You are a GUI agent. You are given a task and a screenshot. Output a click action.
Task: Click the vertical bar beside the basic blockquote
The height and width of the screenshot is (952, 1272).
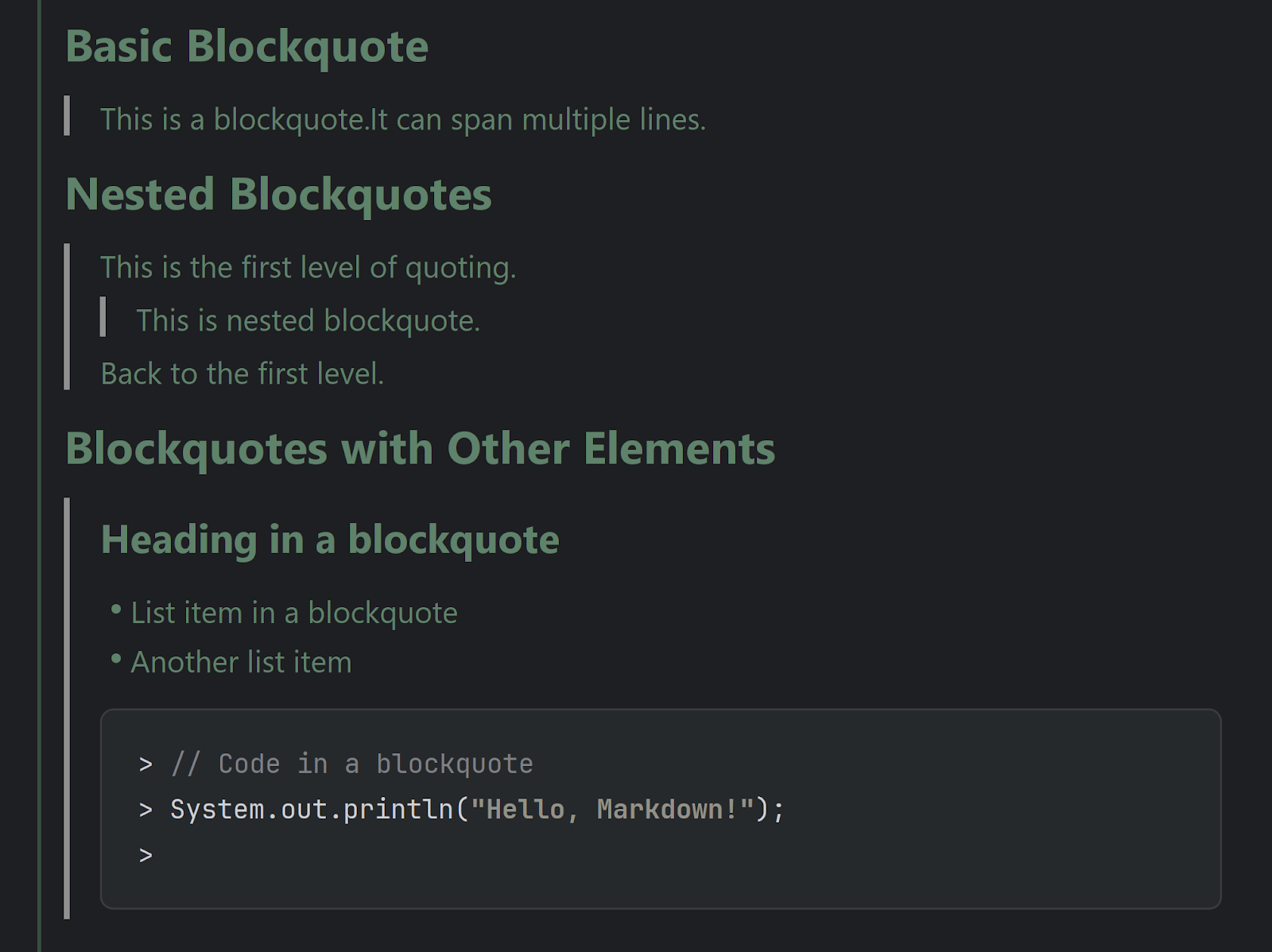67,115
